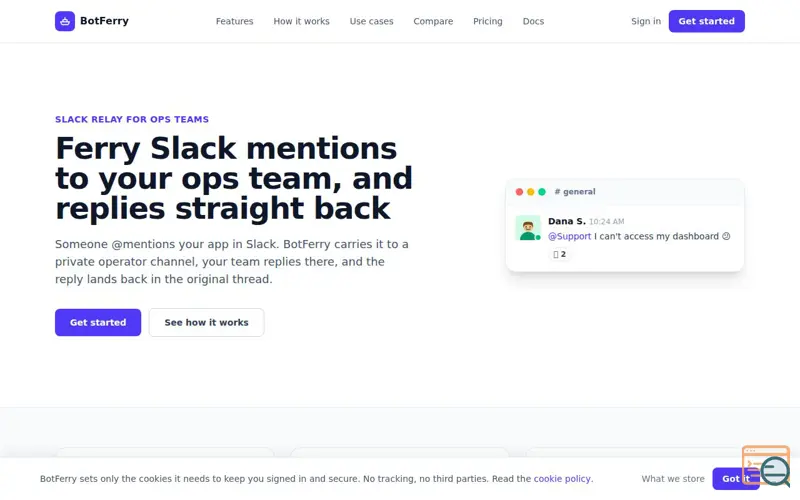Open the Features nav item
The width and height of the screenshot is (800, 500).
[x=234, y=21]
